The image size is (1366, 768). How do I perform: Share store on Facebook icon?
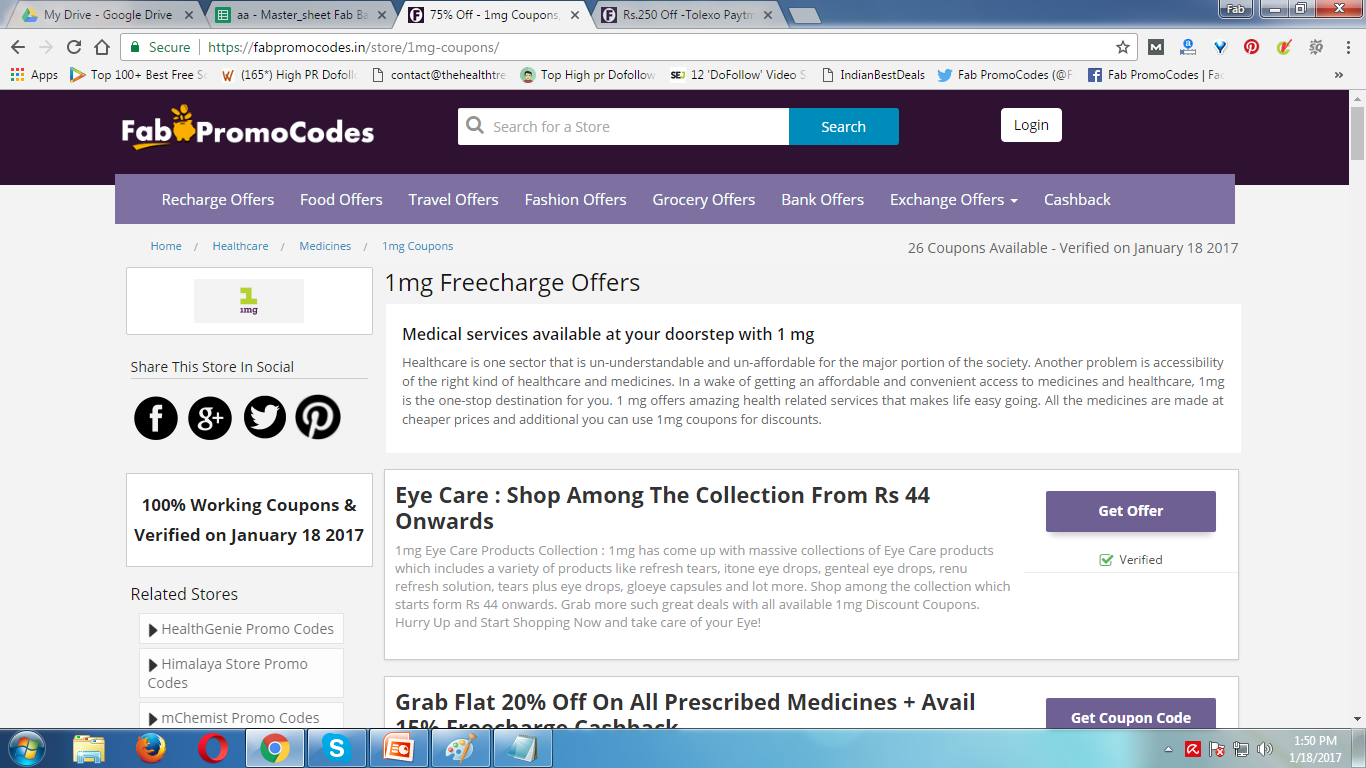156,417
